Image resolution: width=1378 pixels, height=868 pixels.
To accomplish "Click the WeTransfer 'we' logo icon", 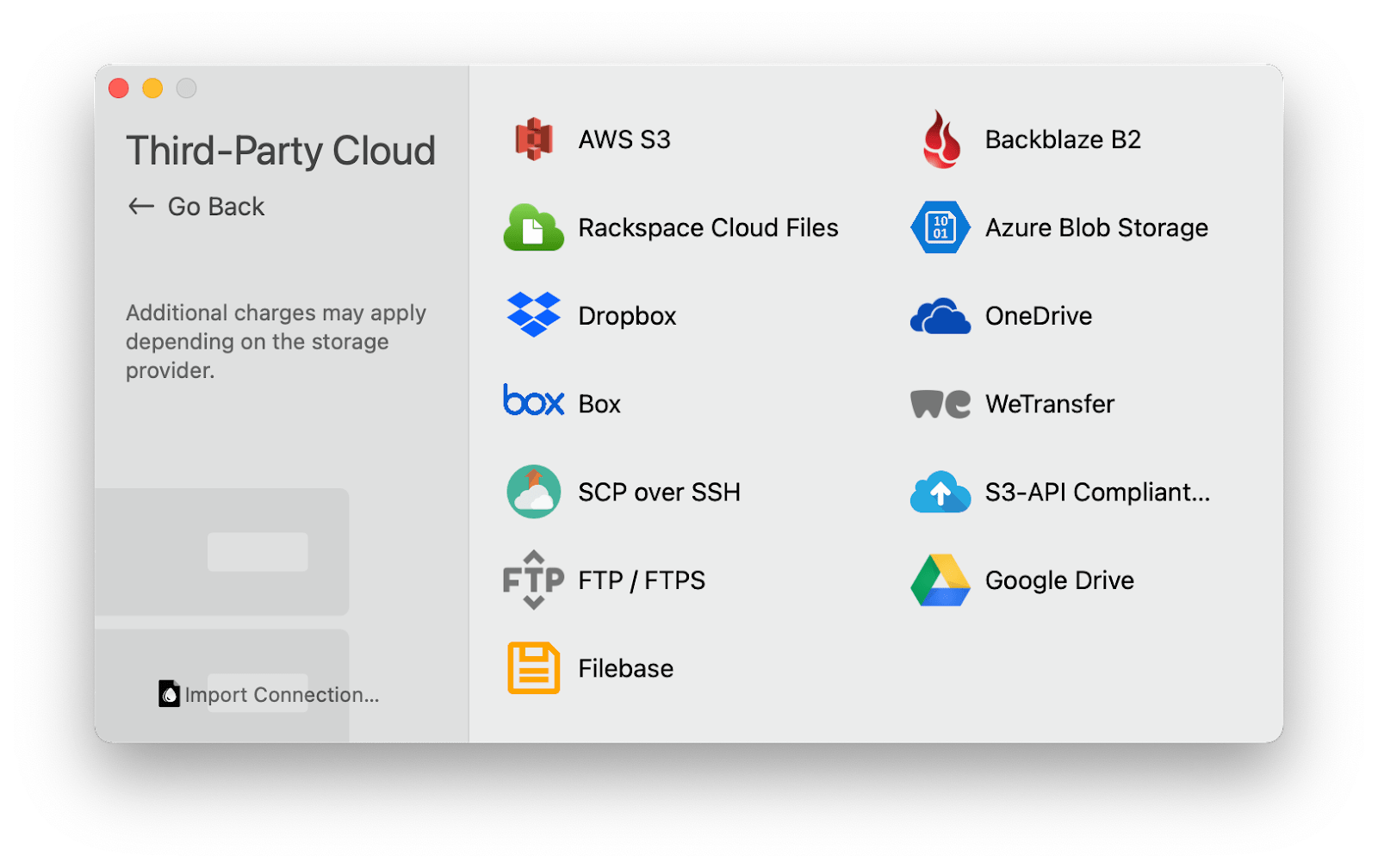I will (940, 404).
